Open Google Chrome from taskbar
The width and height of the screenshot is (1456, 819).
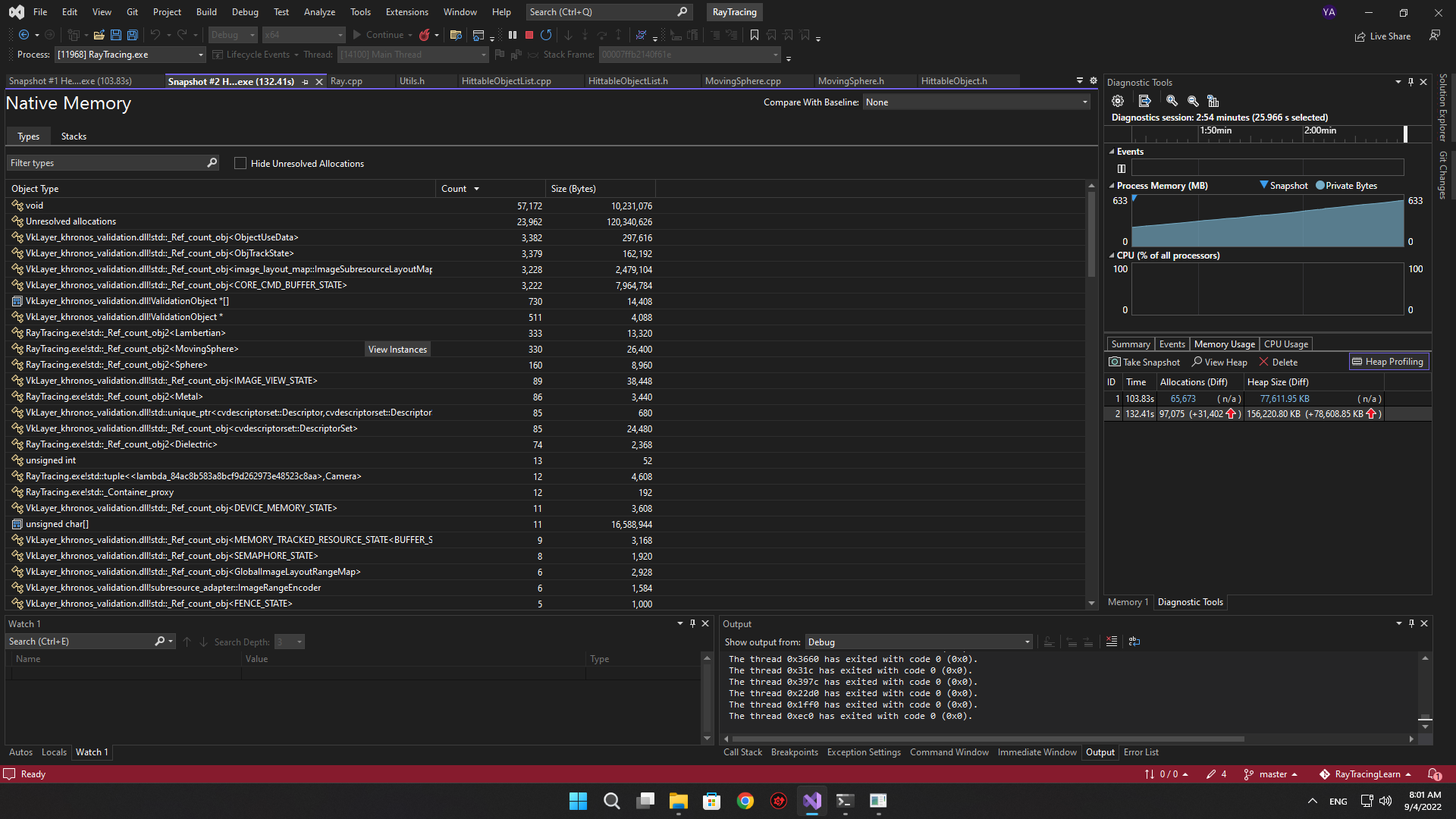pos(745,801)
